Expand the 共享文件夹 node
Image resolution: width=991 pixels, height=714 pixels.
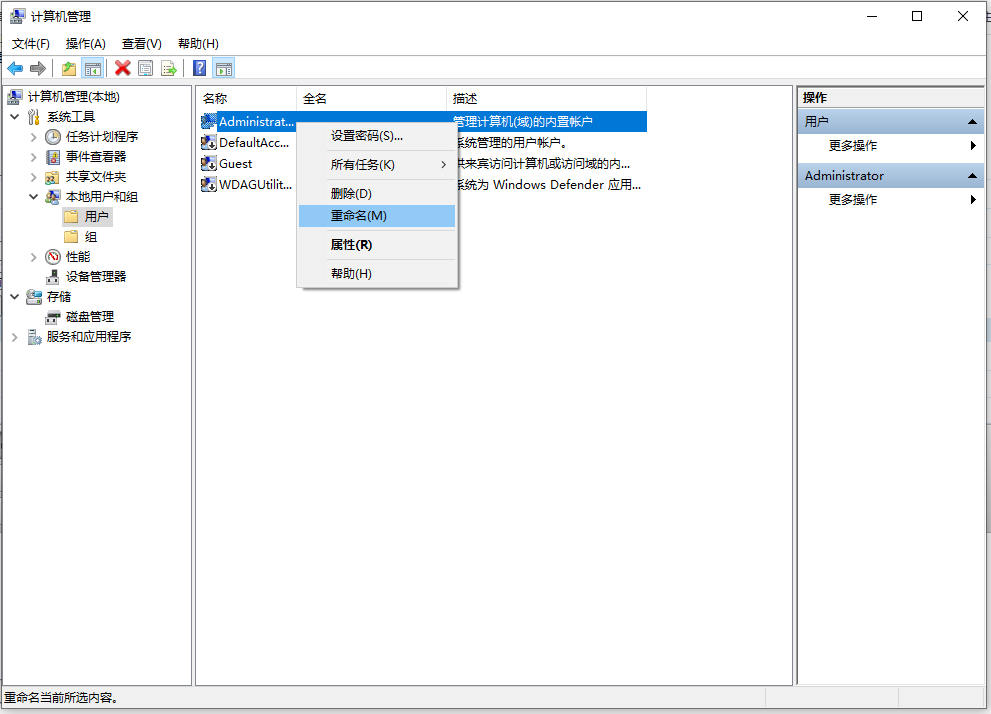point(33,177)
